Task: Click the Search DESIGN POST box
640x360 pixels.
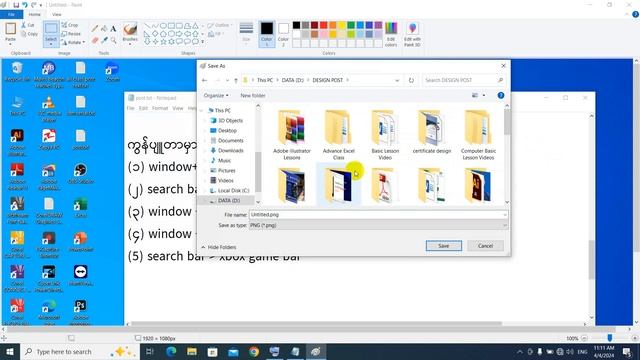Action: click(x=464, y=80)
